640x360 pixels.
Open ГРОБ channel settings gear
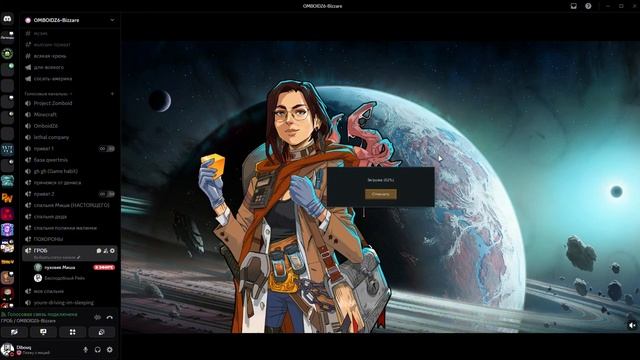pyautogui.click(x=112, y=251)
